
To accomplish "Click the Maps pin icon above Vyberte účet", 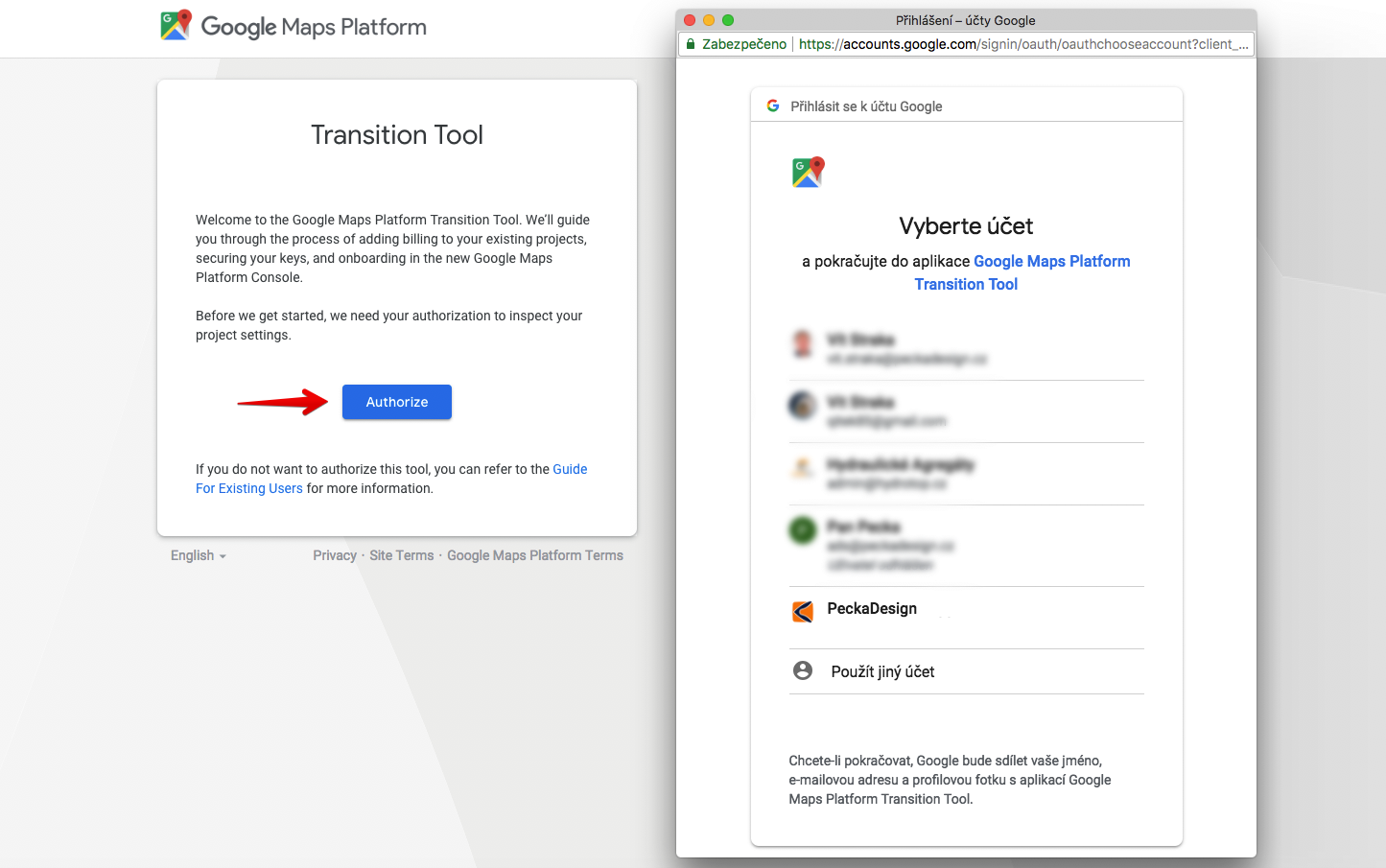I will pyautogui.click(x=808, y=173).
